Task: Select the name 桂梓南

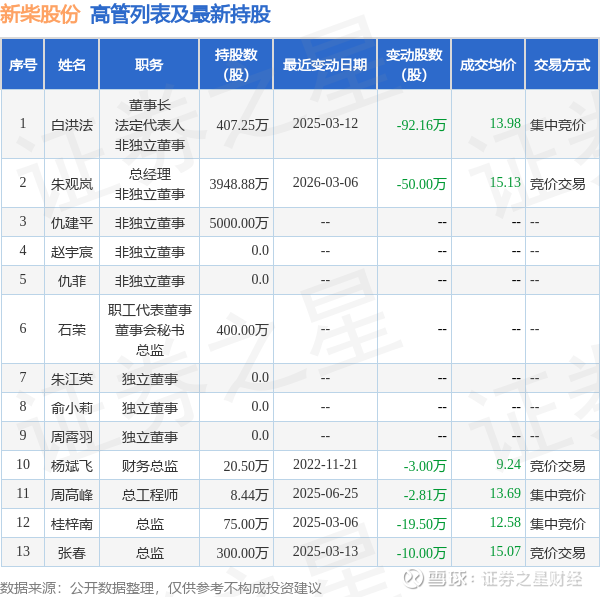Action: (x=72, y=524)
